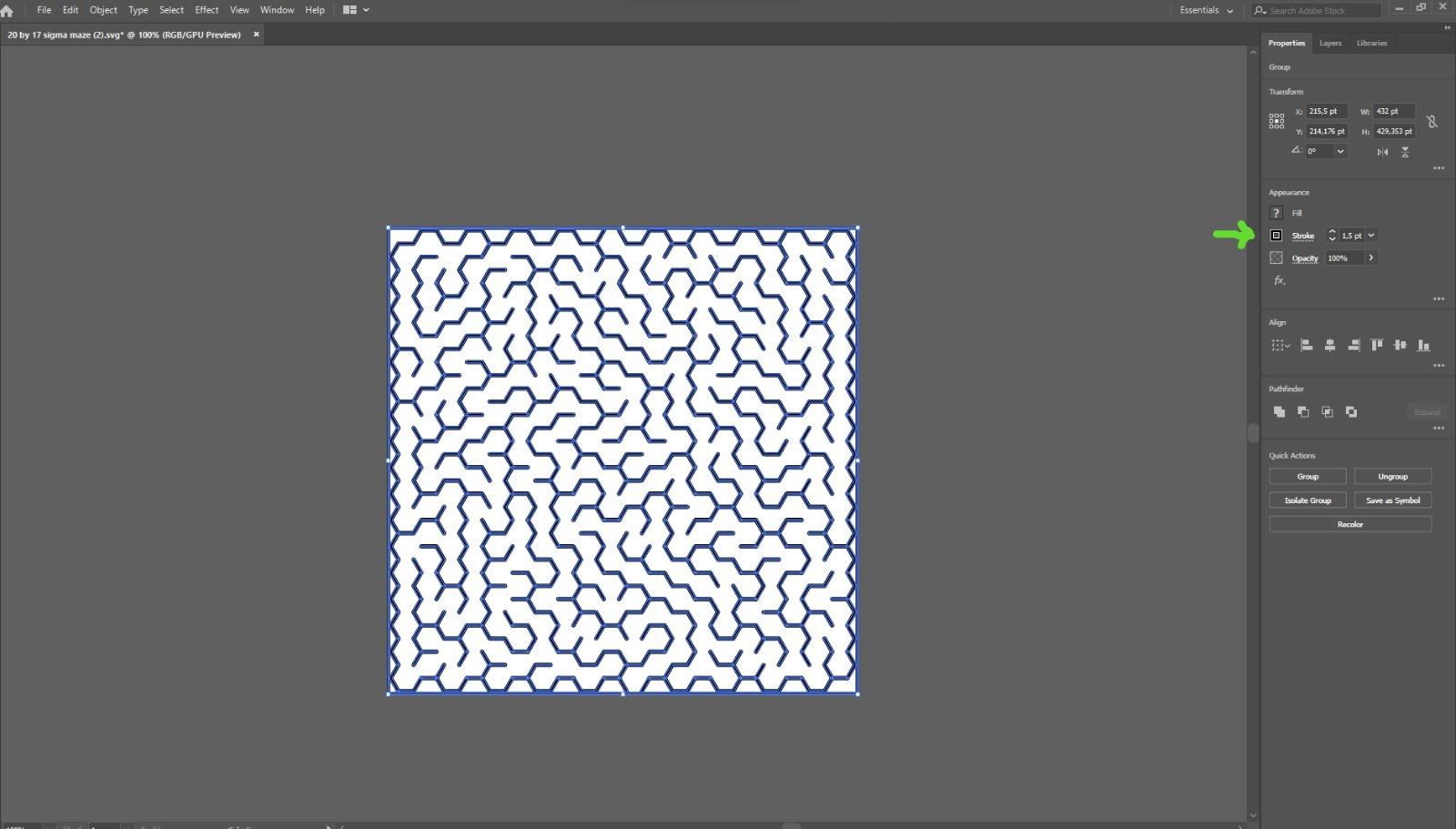This screenshot has height=829, width=1456.
Task: Show more Align options
Action: click(1439, 366)
